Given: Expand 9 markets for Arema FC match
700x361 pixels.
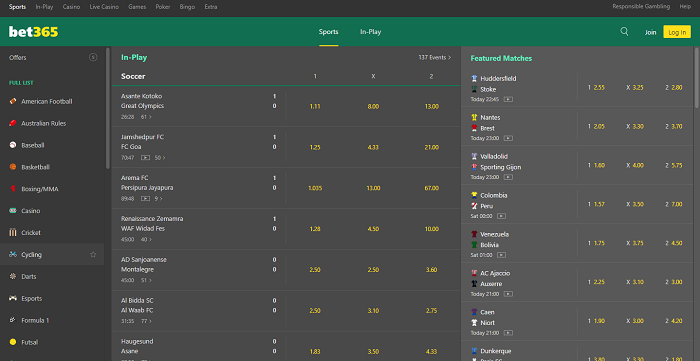Looking at the screenshot, I should click(158, 199).
